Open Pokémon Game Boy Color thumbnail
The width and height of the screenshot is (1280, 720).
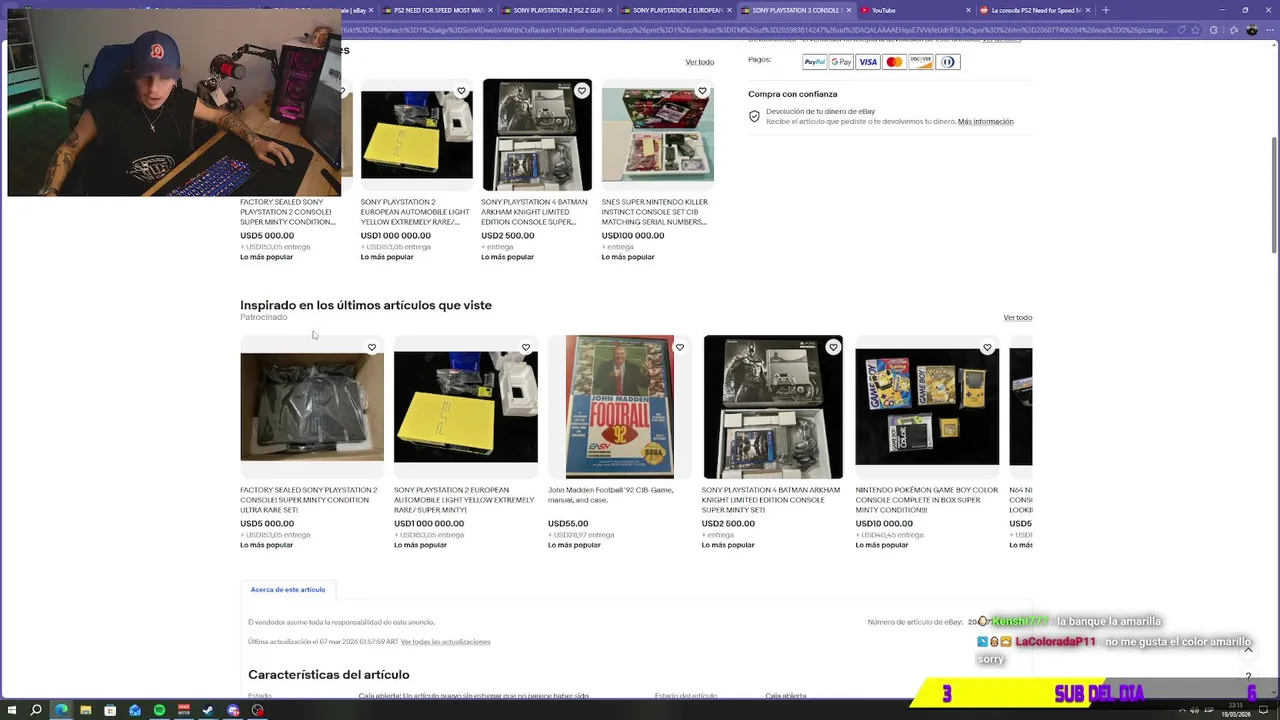click(927, 407)
